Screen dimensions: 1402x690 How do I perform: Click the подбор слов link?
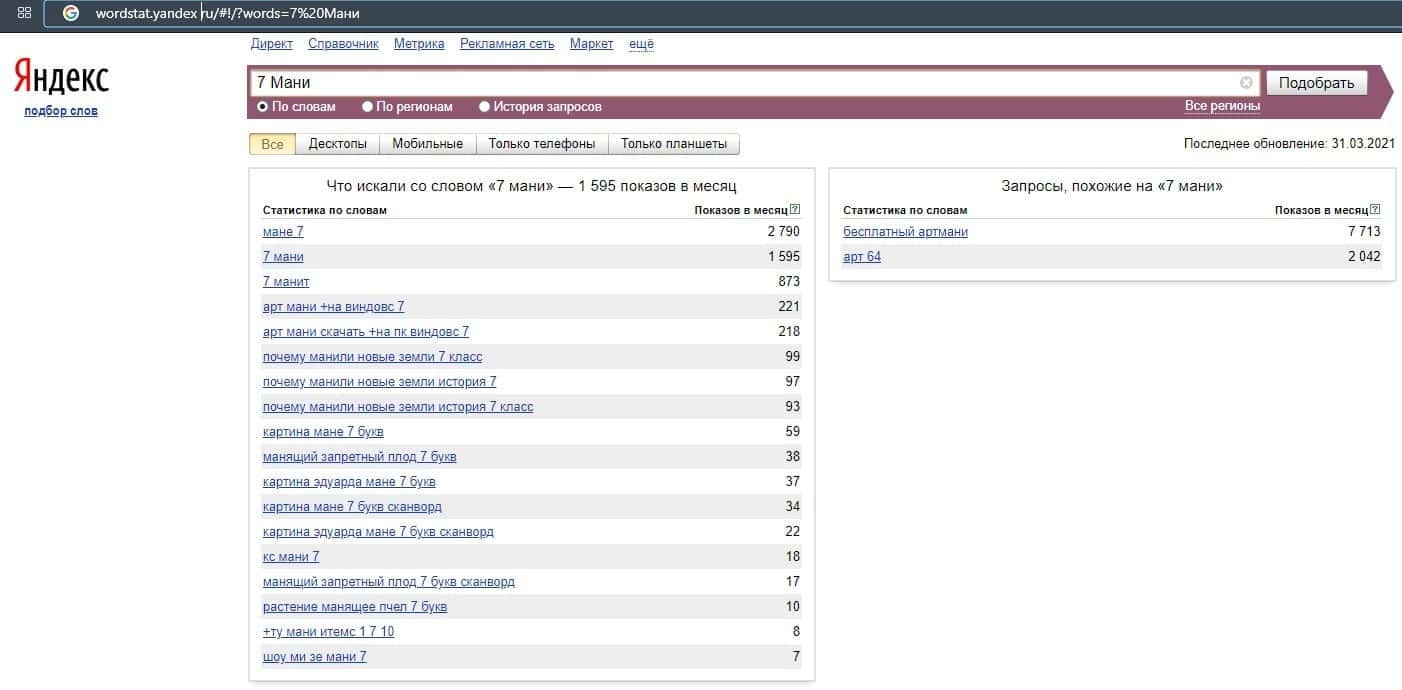[61, 111]
